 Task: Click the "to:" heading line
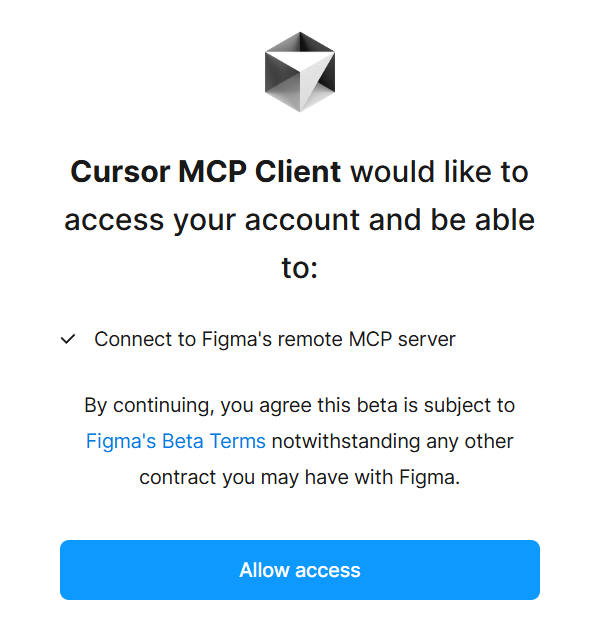(x=300, y=266)
